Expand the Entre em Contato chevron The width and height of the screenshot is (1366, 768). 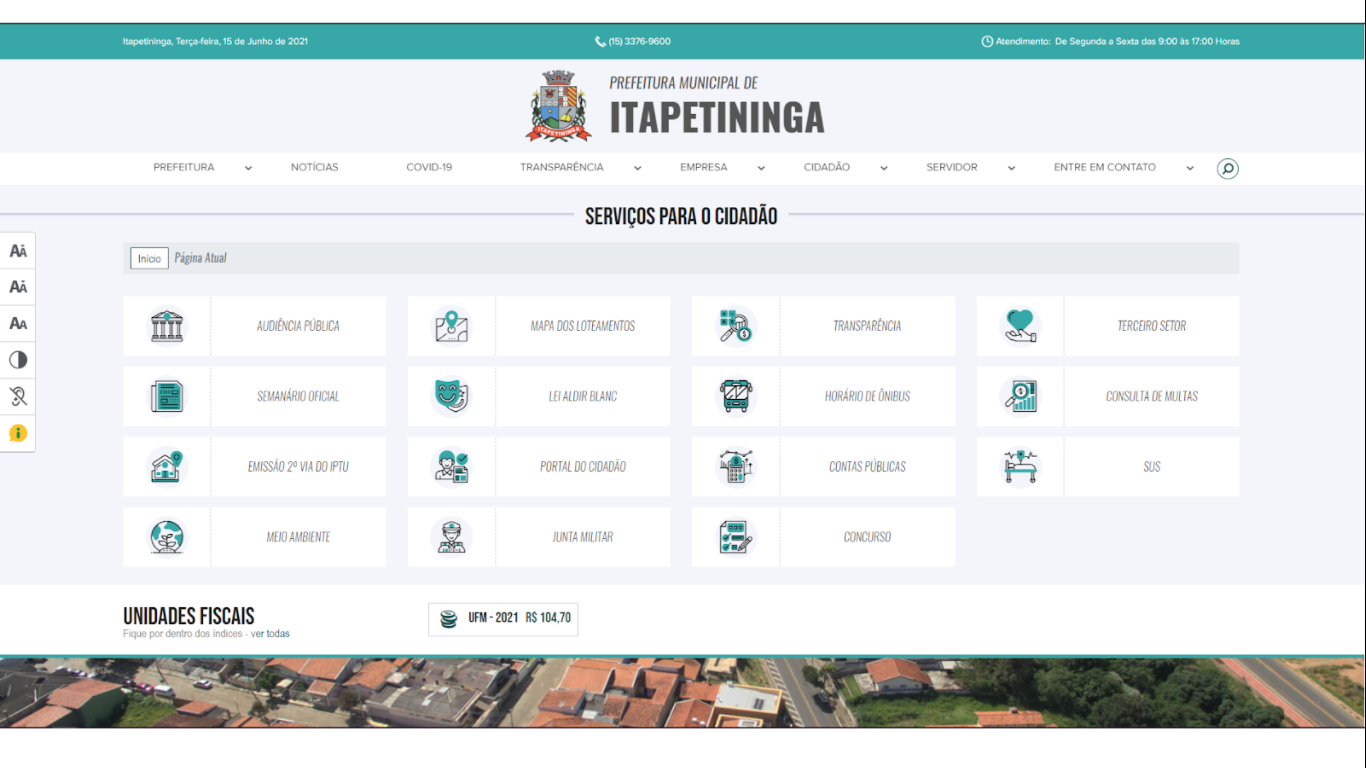tap(1190, 168)
